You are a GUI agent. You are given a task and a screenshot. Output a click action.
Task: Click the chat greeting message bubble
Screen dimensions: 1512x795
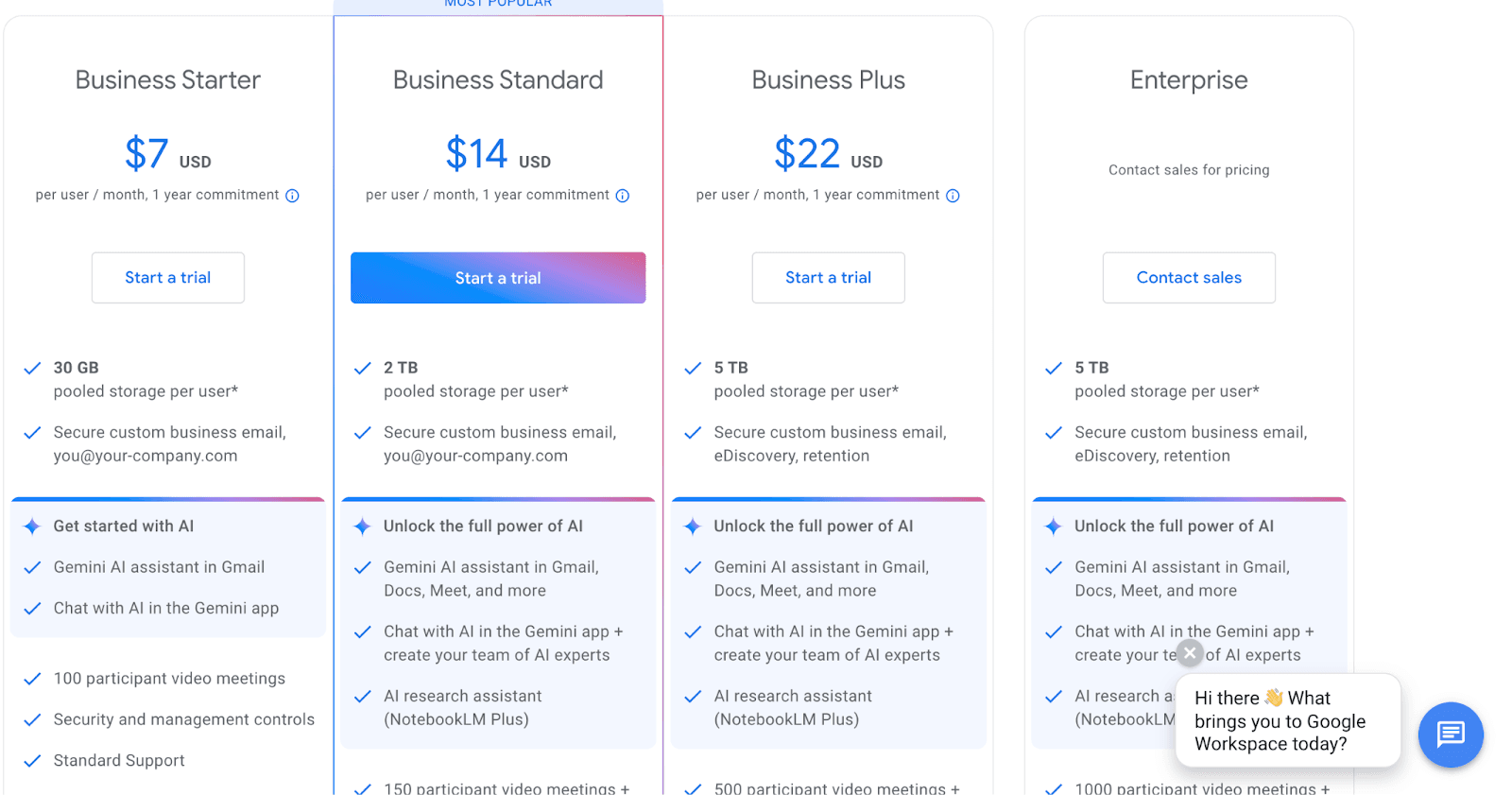(x=1287, y=721)
